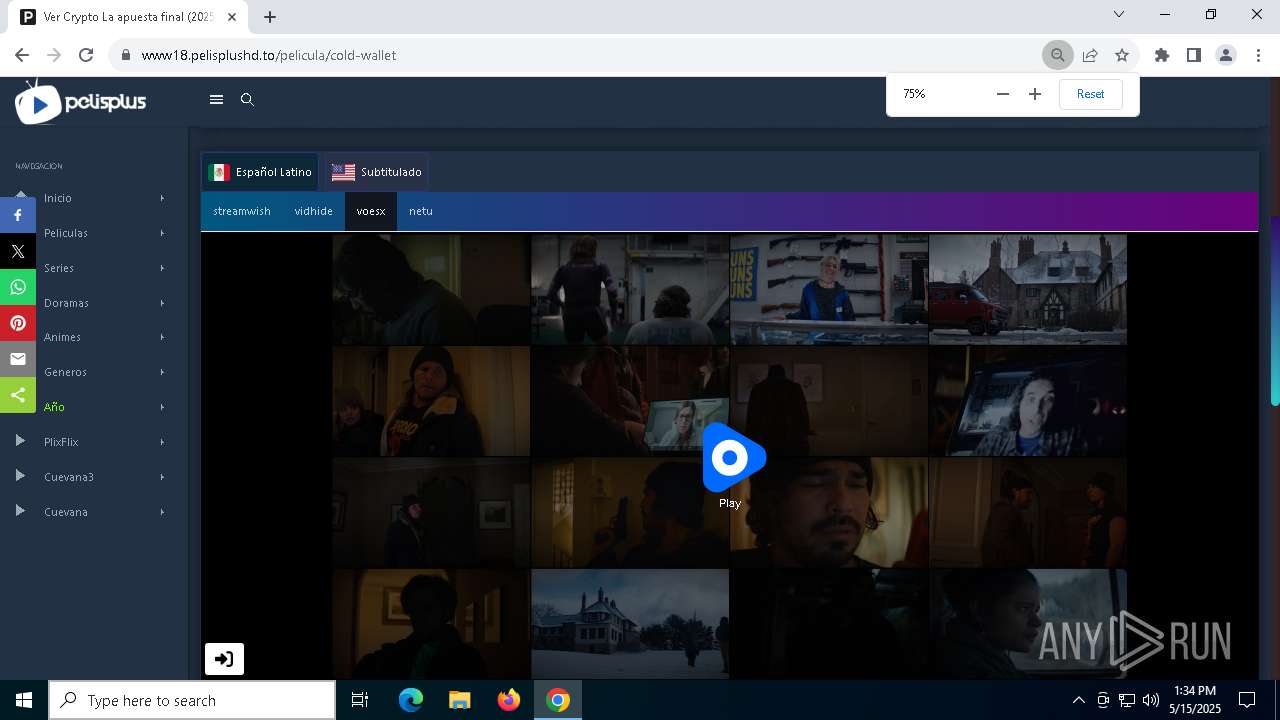Expand the Inicio submenu arrow
The width and height of the screenshot is (1280, 720).
[x=162, y=198]
